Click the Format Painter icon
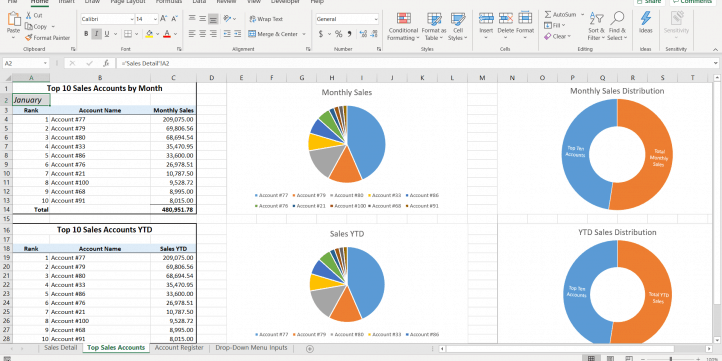This screenshot has width=722, height=361. coord(29,38)
